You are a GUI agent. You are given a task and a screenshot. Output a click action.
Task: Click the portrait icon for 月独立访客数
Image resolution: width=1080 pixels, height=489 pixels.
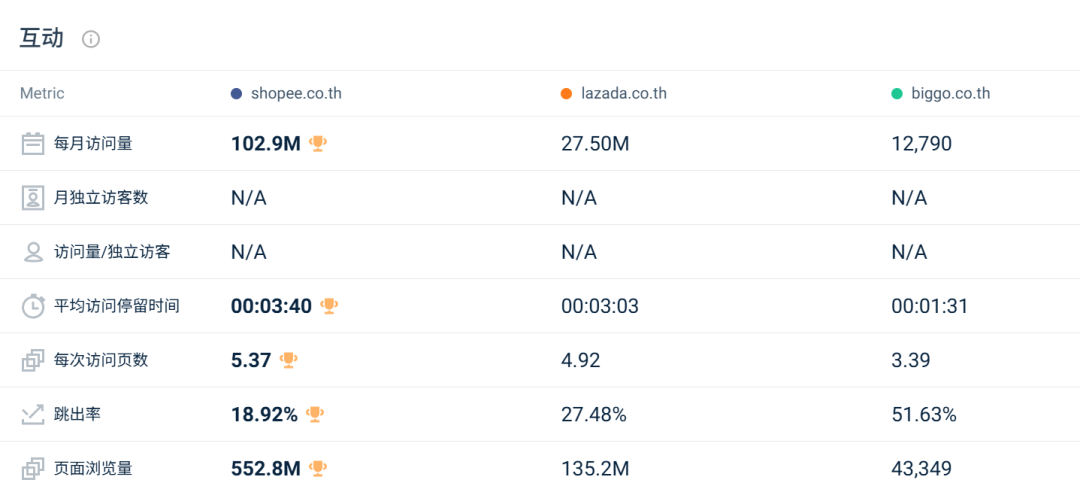pos(34,198)
